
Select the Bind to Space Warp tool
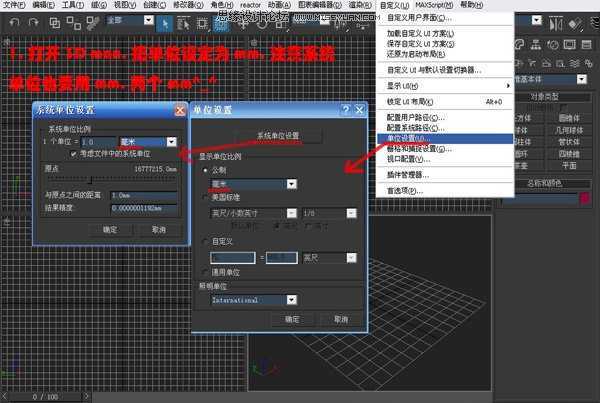coord(92,23)
